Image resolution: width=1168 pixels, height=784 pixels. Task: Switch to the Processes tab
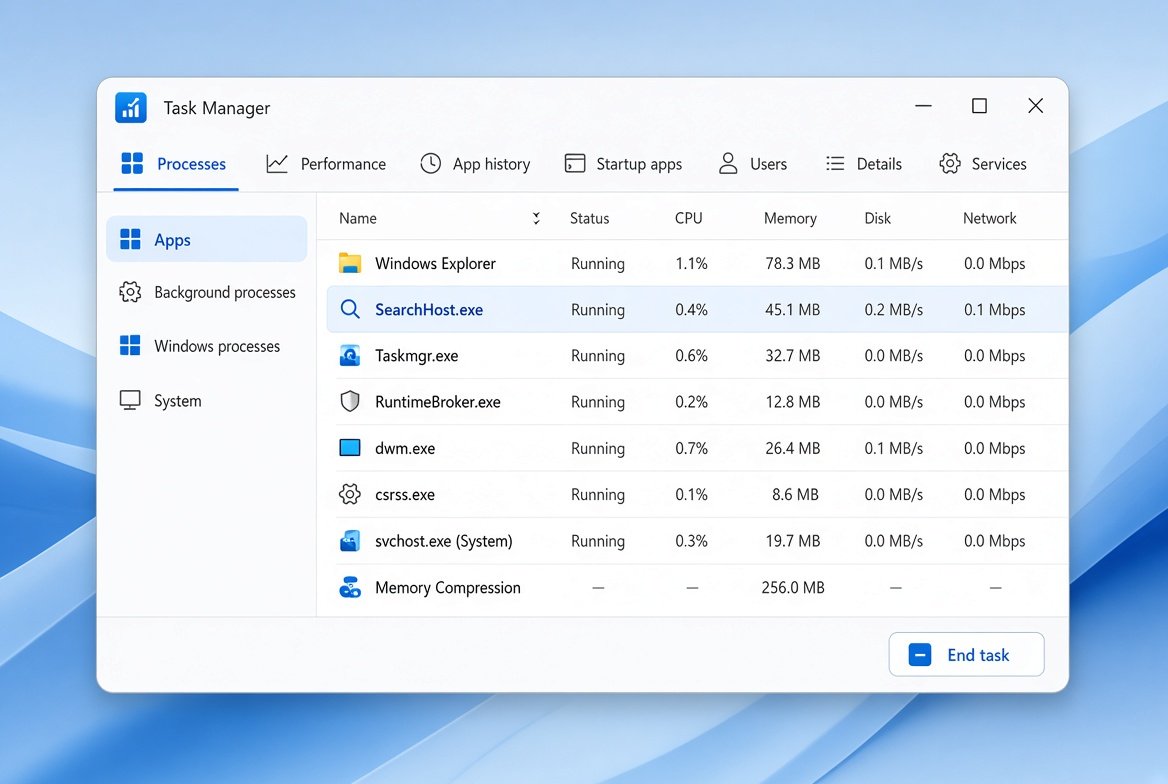click(x=176, y=164)
